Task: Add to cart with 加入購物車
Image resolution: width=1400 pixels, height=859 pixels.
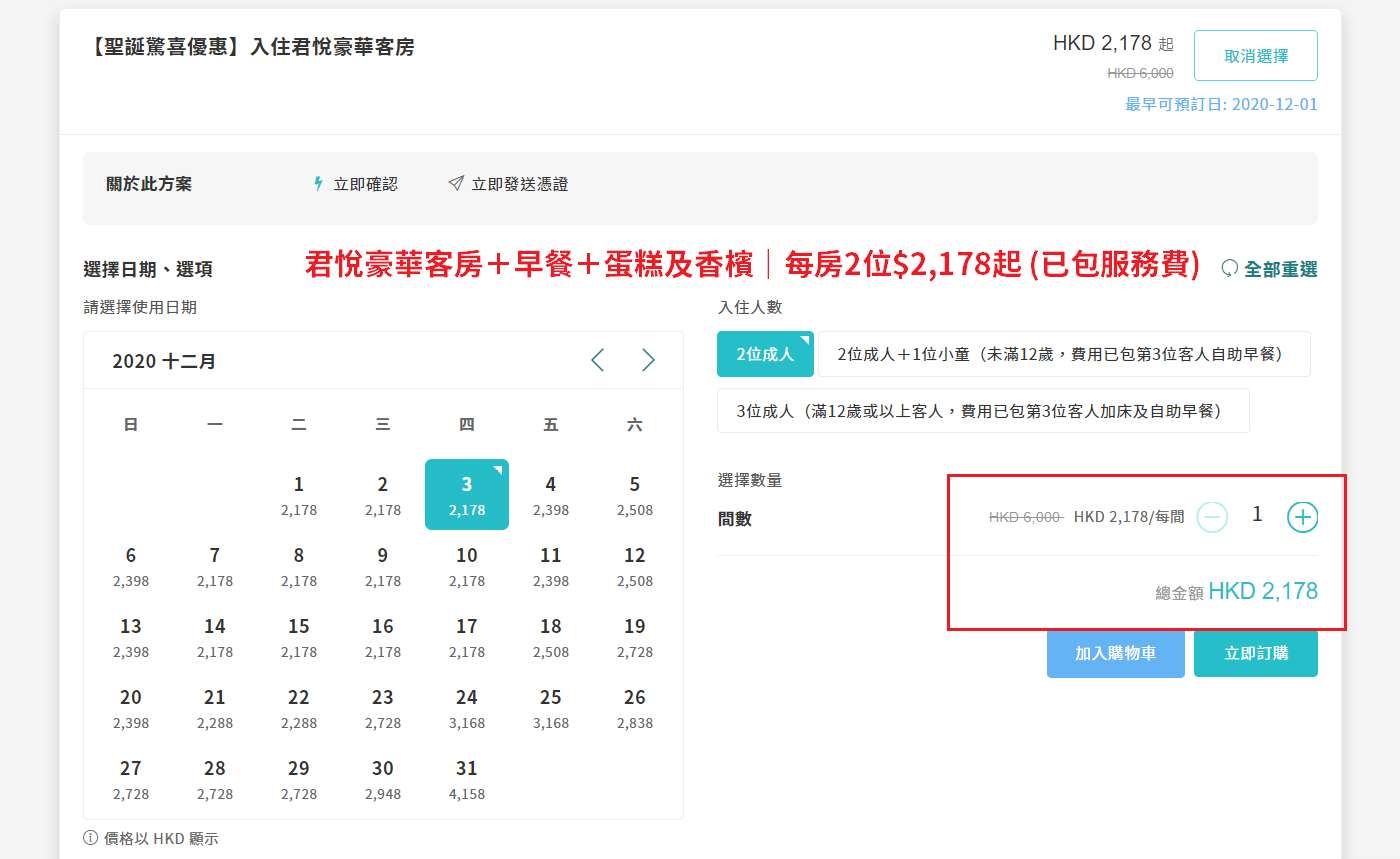Action: point(1116,653)
